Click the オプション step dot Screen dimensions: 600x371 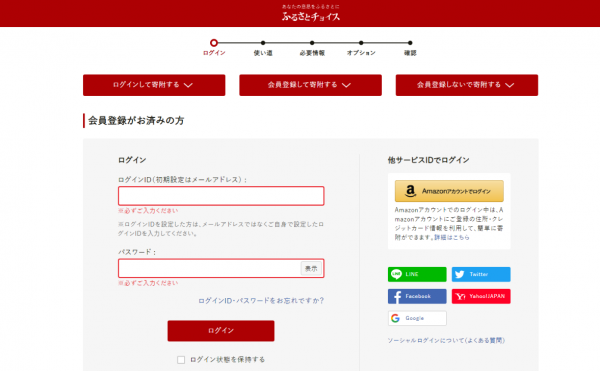tap(361, 43)
